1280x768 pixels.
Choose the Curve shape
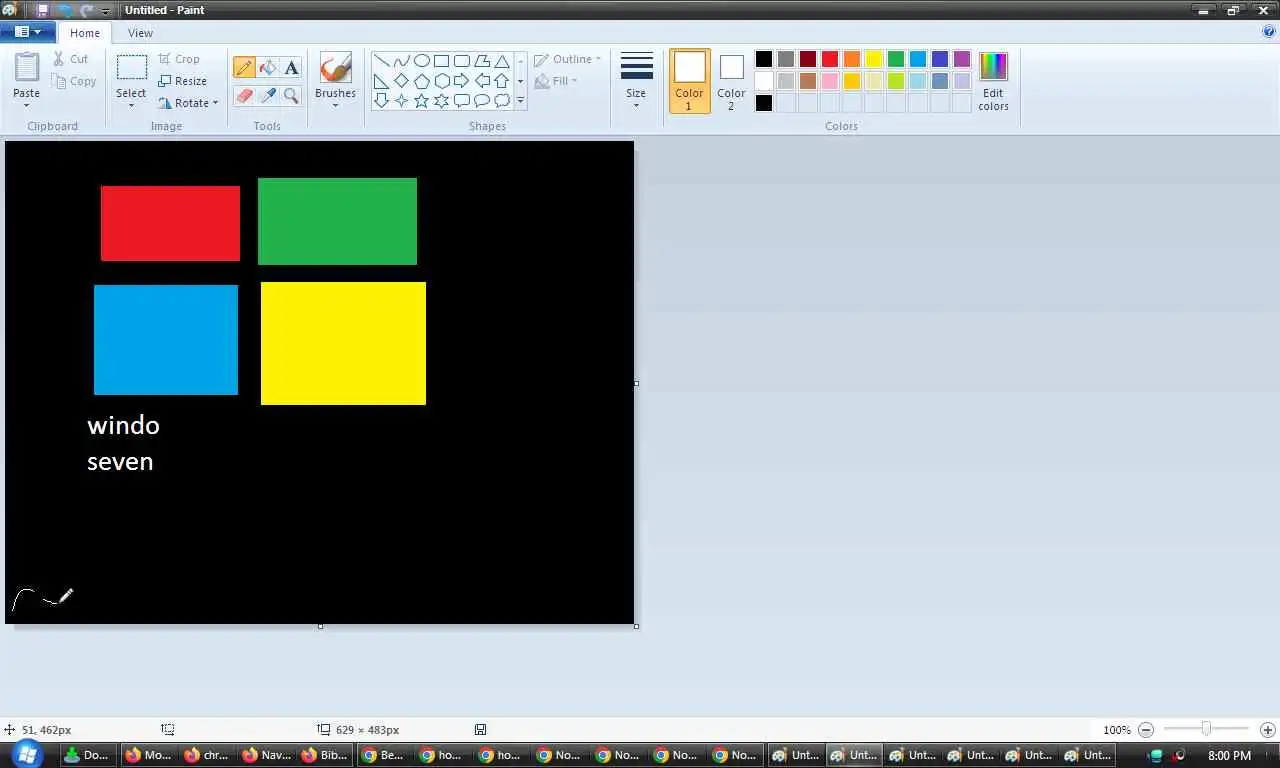(401, 61)
